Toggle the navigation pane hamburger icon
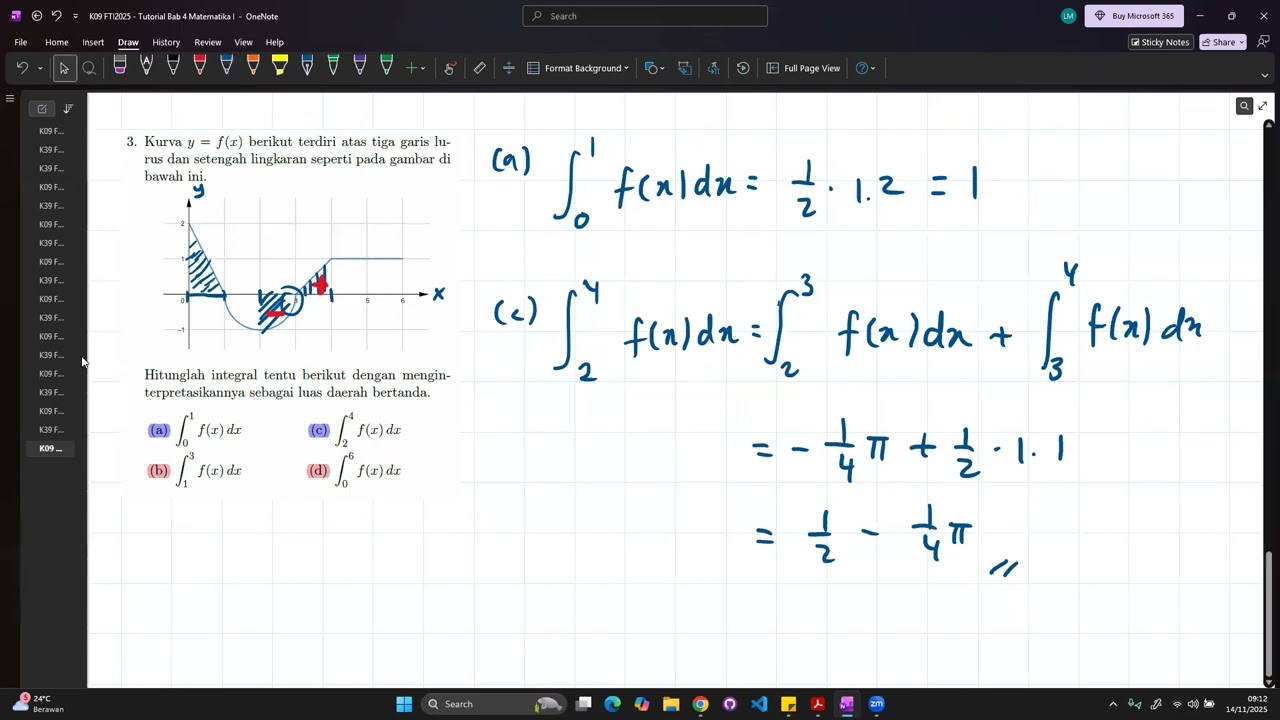The image size is (1280, 720). point(10,99)
